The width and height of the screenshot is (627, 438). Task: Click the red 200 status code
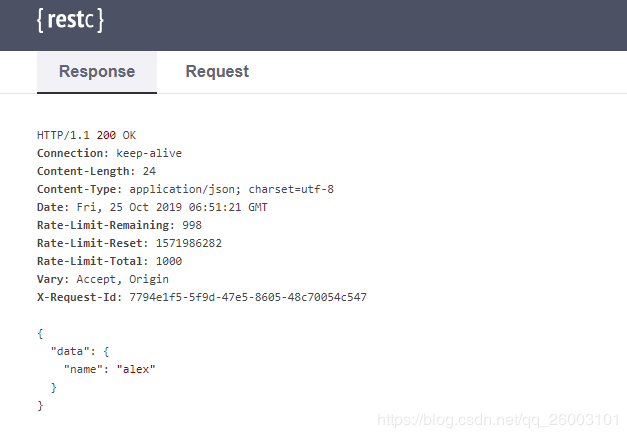click(x=106, y=135)
